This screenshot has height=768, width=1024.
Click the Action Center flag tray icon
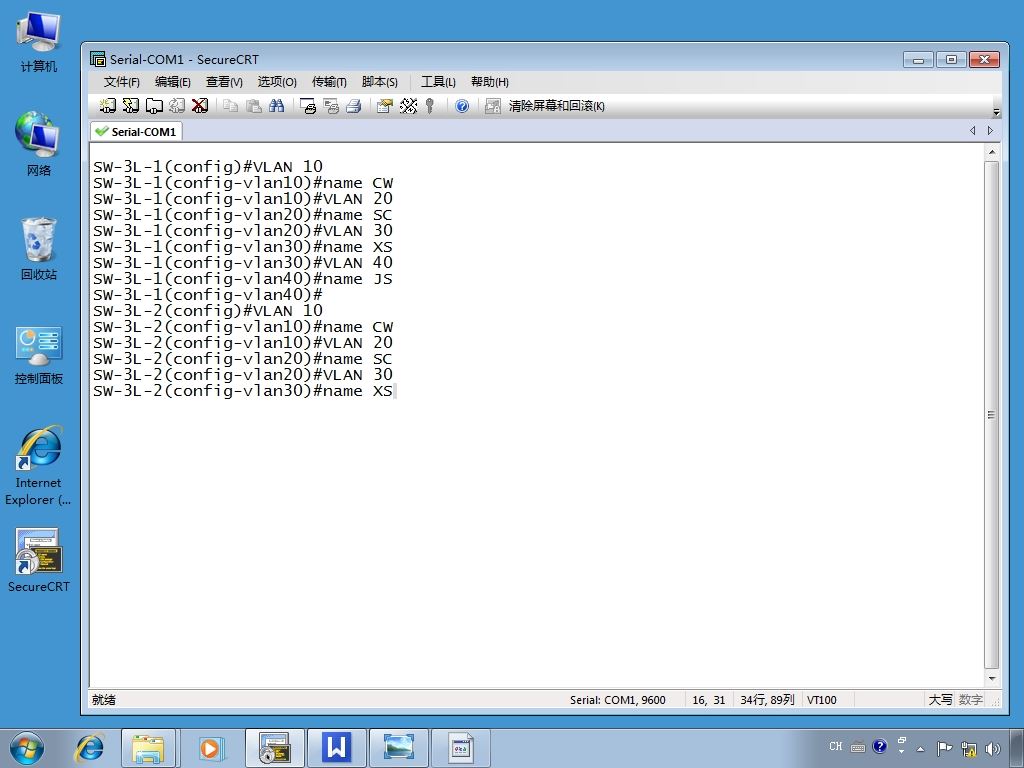point(944,748)
